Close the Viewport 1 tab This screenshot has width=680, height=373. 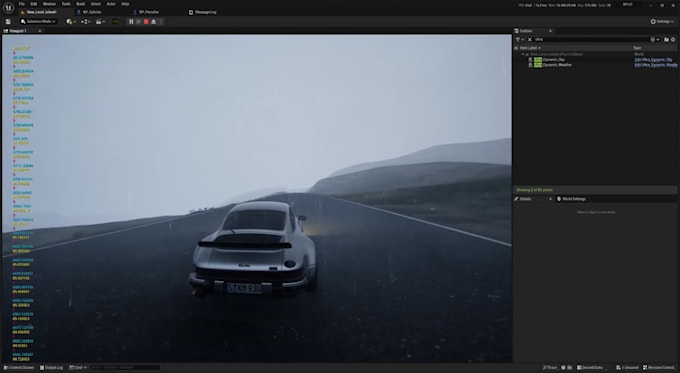(x=40, y=31)
